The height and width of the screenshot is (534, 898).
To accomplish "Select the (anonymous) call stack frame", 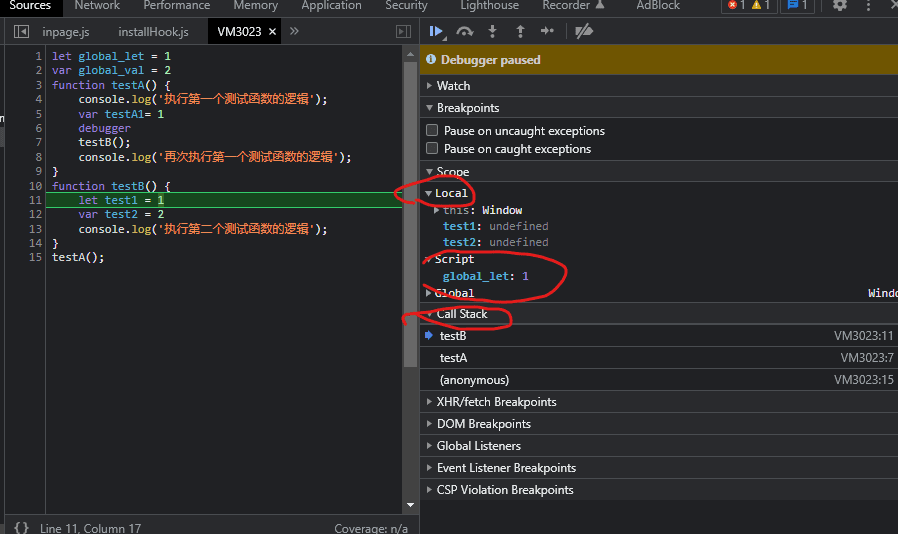I will click(x=474, y=380).
